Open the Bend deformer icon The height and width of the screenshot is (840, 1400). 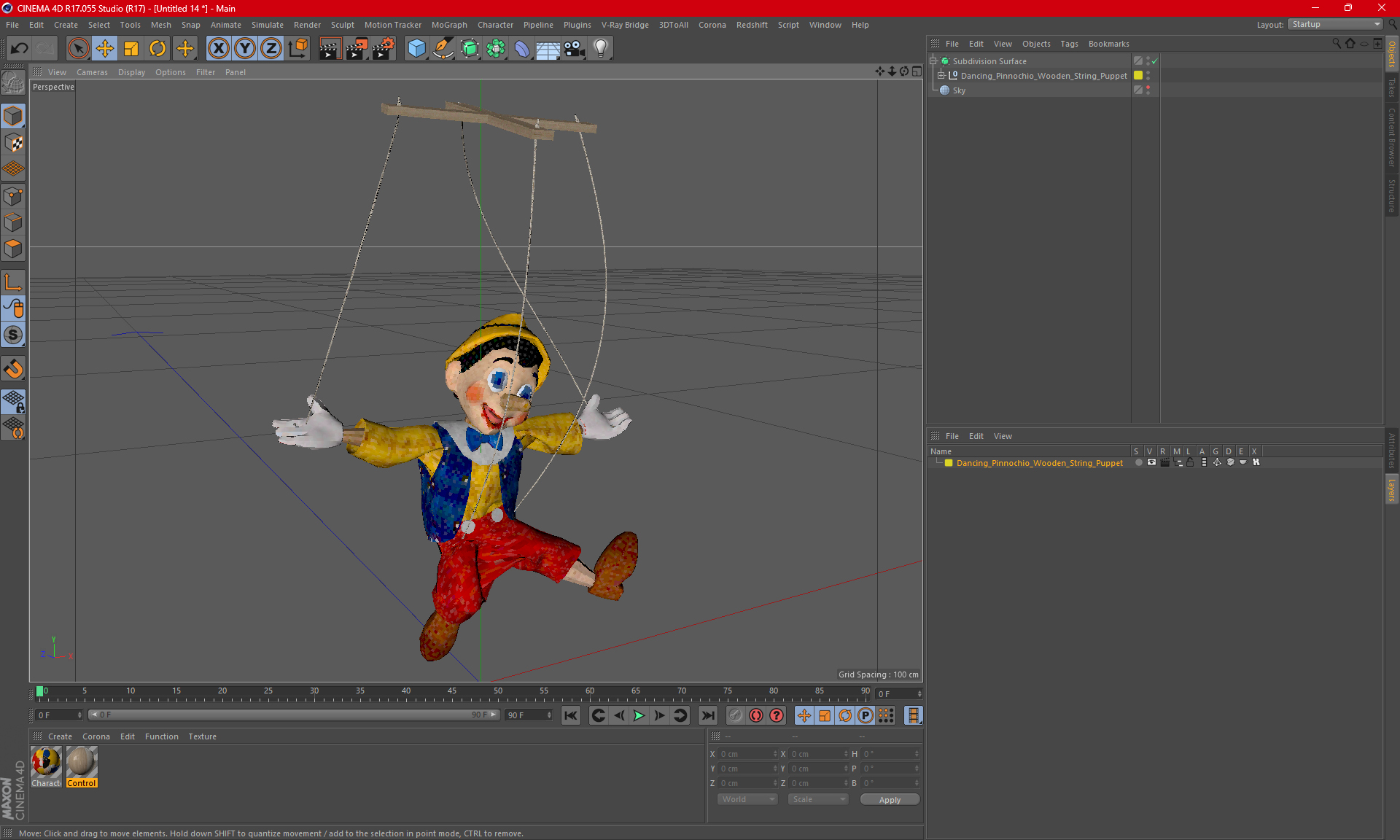point(522,49)
